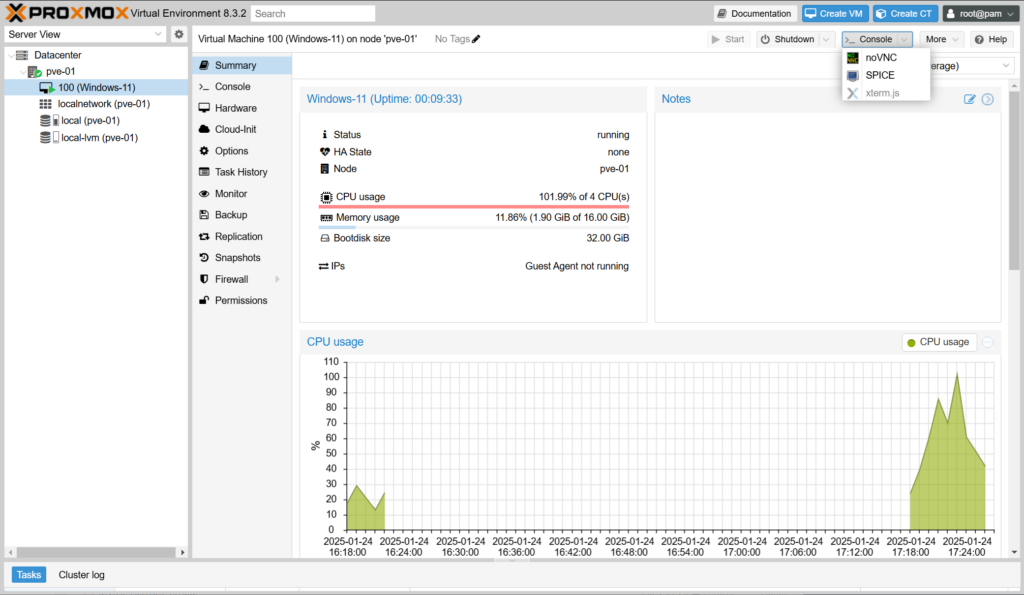
Task: Click the gear icon beside Server View
Action: [x=179, y=34]
